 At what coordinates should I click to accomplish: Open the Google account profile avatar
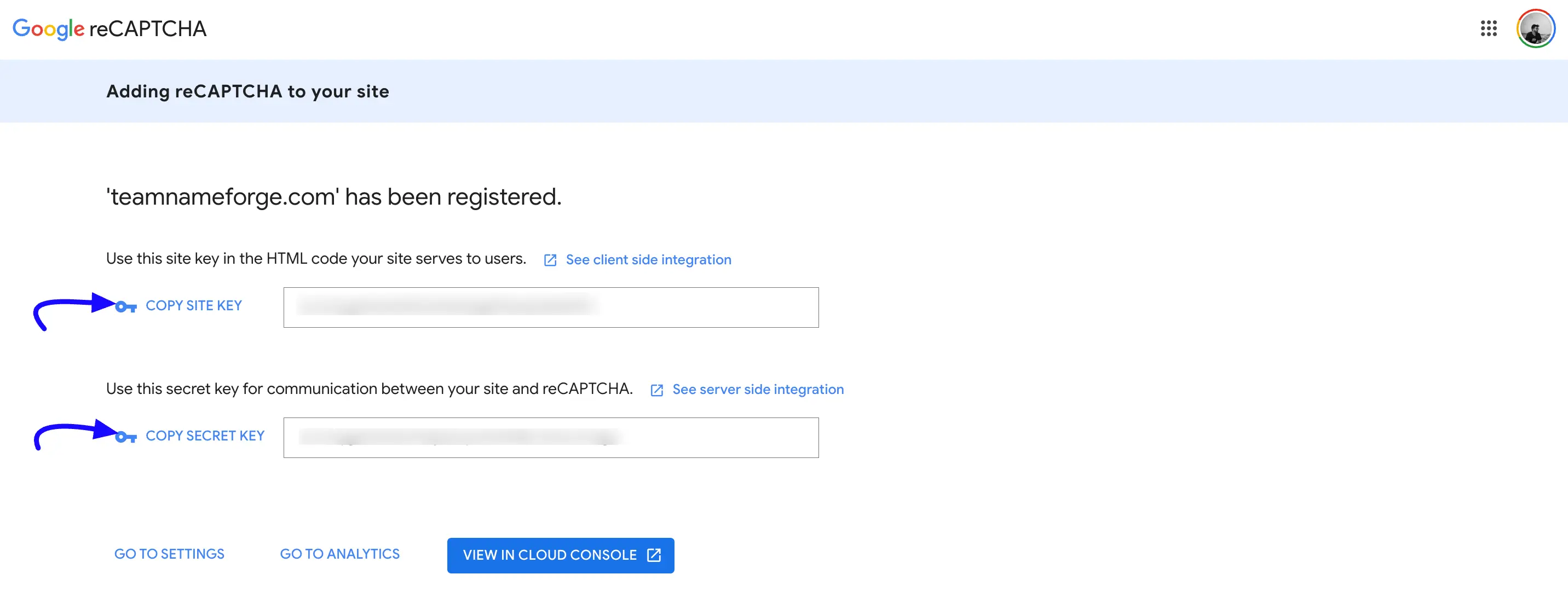[x=1535, y=28]
